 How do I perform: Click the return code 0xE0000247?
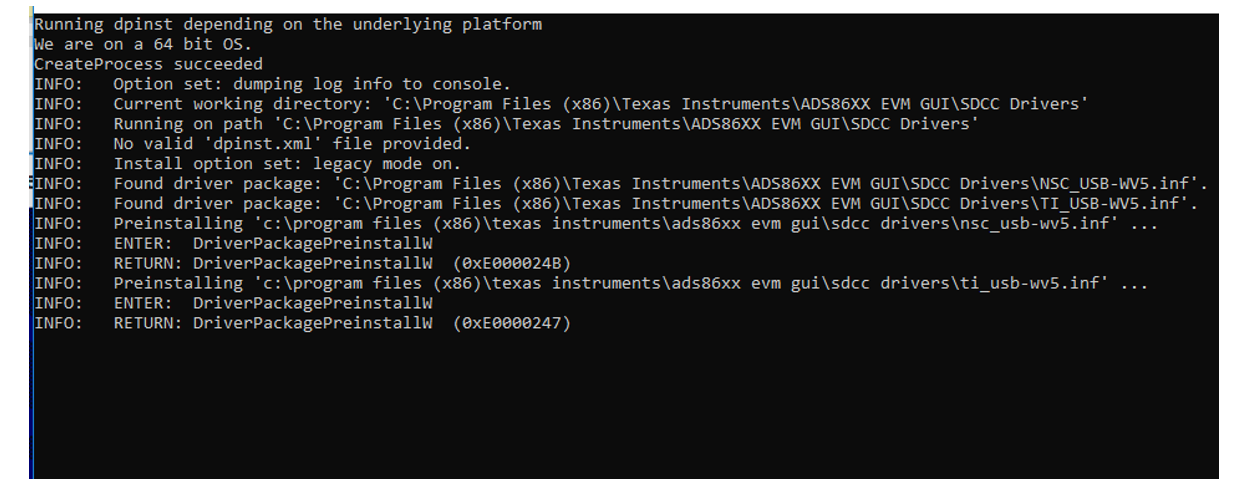(511, 324)
